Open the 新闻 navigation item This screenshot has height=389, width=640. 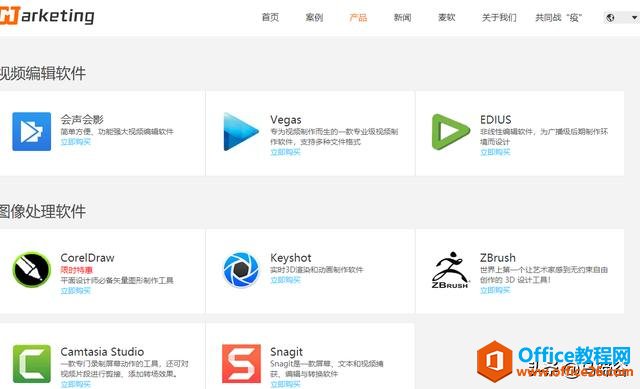point(402,17)
